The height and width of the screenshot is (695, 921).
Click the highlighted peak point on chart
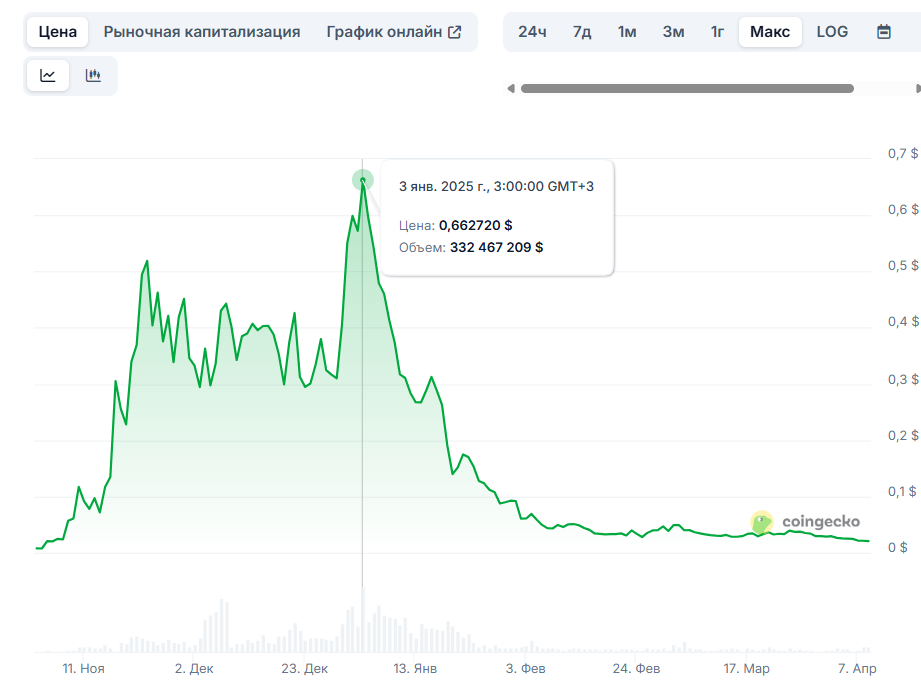[362, 180]
